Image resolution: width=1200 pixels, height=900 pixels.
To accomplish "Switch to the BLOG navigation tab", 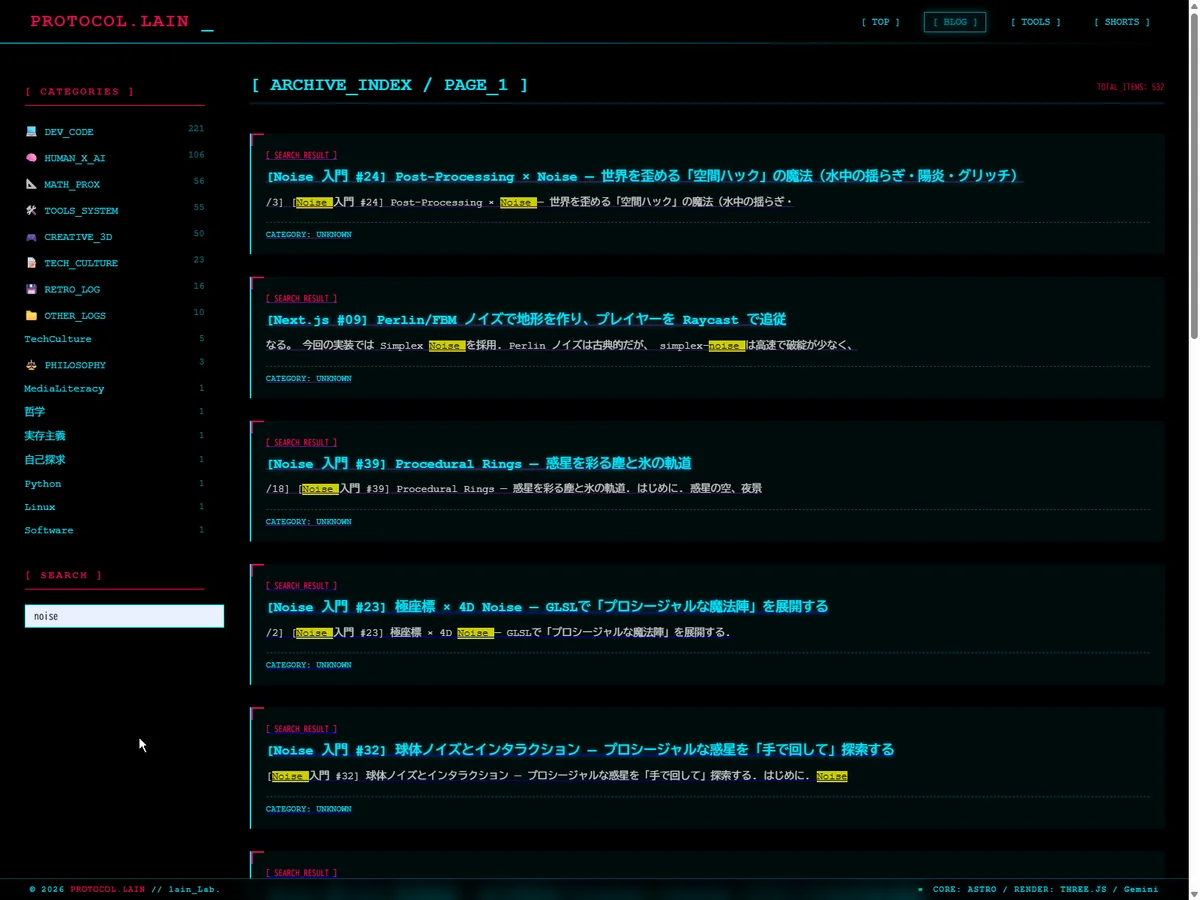I will (x=954, y=22).
